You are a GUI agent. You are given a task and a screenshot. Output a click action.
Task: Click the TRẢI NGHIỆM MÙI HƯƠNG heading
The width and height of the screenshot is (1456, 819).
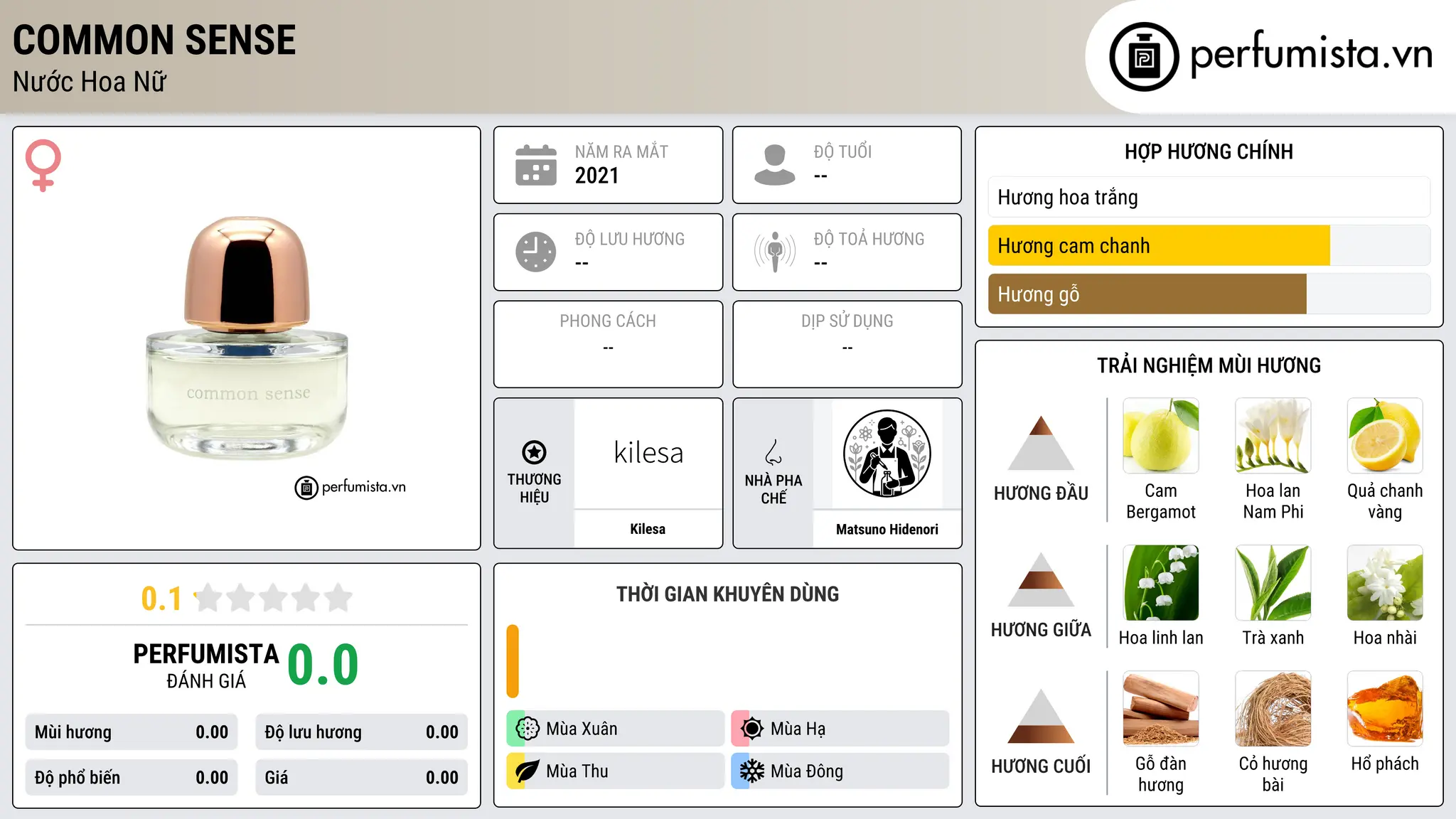(1209, 365)
